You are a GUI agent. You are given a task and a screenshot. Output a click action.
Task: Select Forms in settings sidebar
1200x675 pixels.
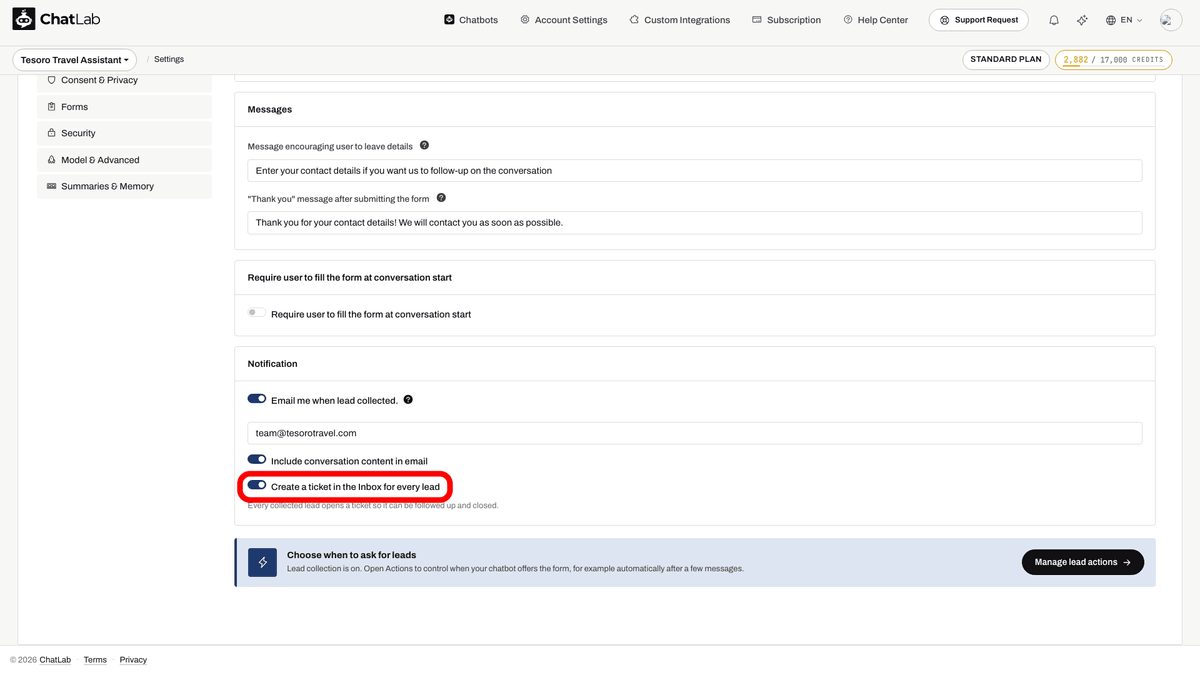(x=124, y=107)
